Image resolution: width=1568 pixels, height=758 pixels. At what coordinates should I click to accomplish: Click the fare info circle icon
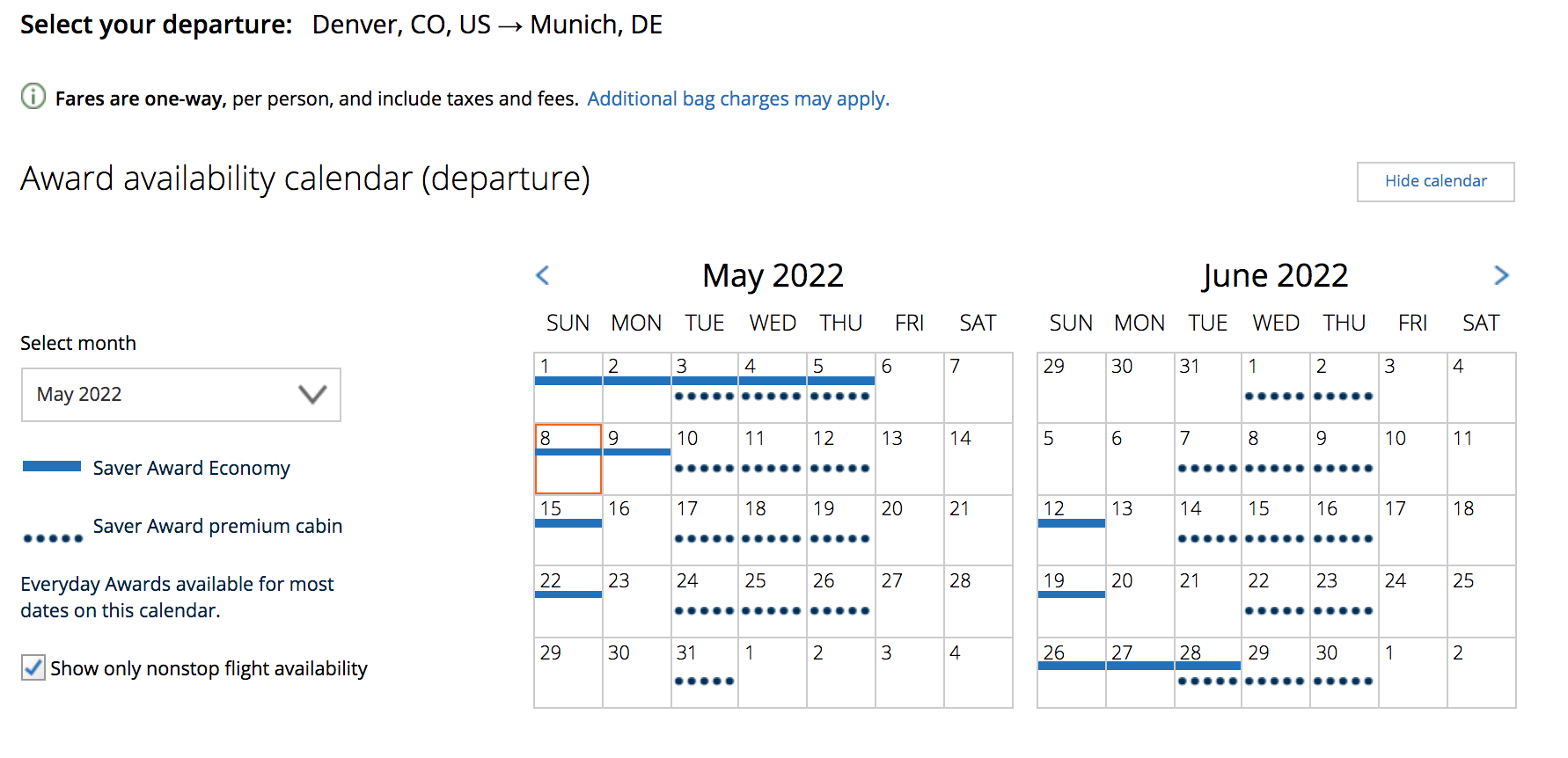pos(33,96)
